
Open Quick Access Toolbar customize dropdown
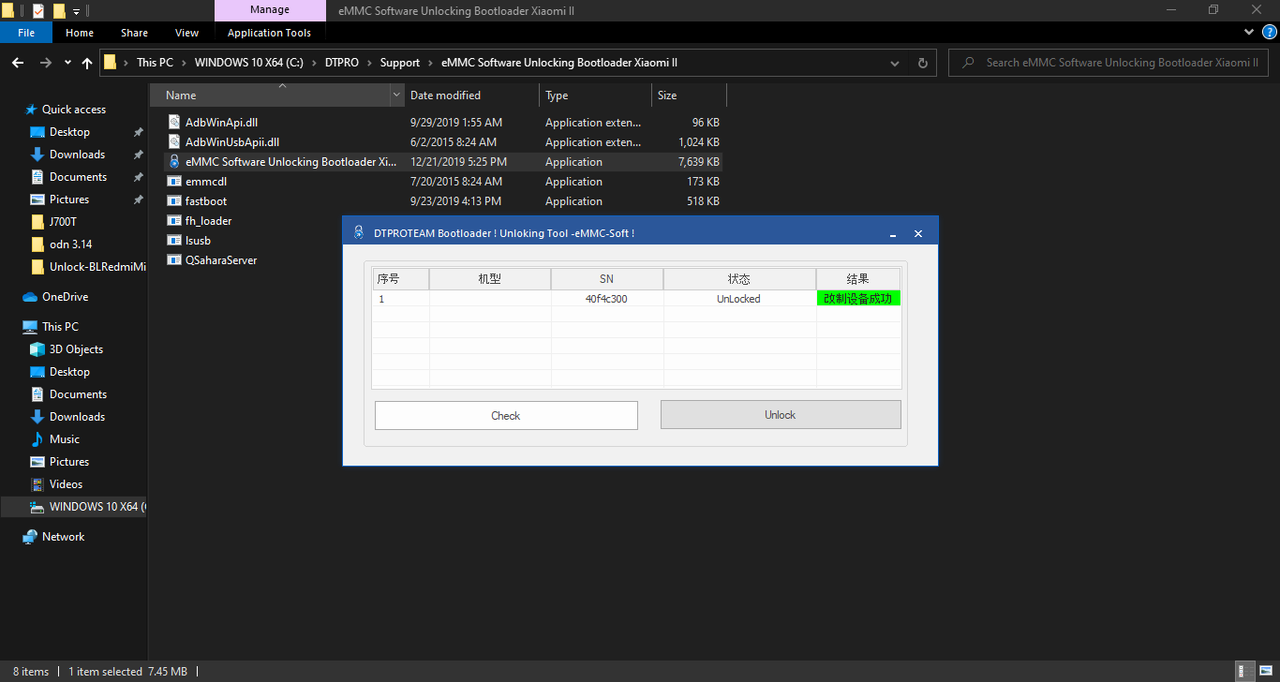[x=76, y=11]
